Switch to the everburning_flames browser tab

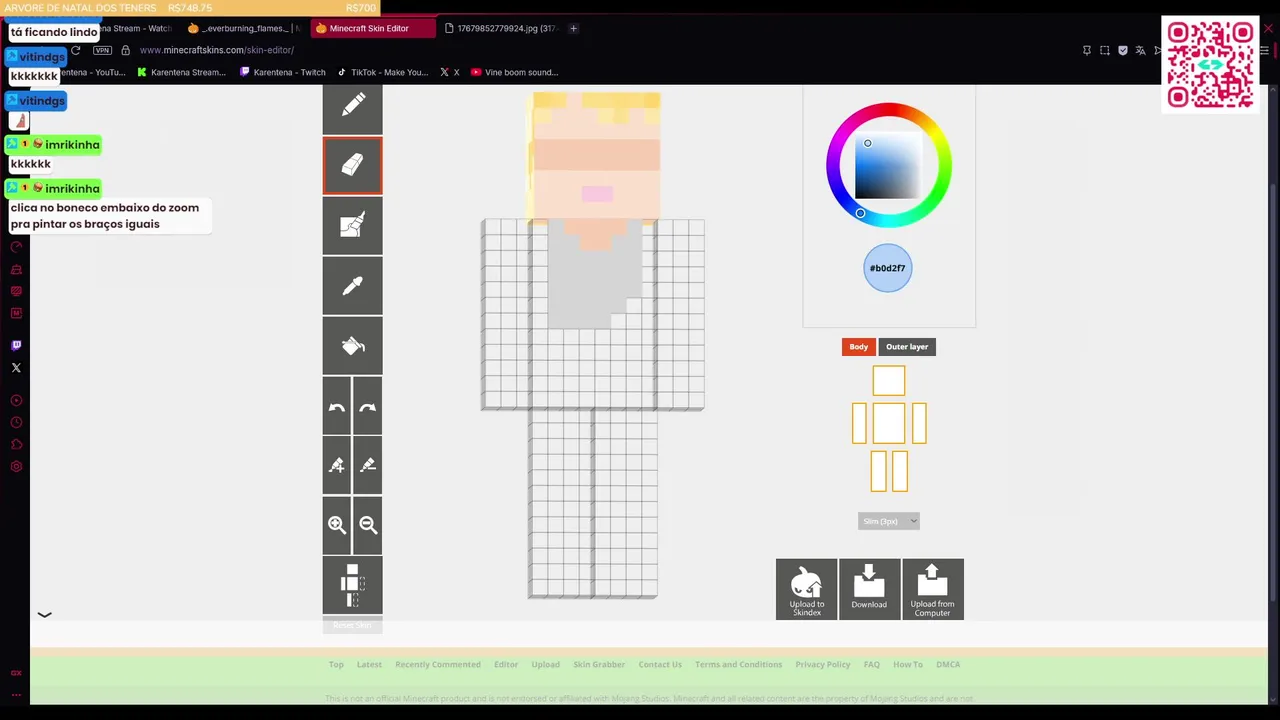click(x=244, y=28)
